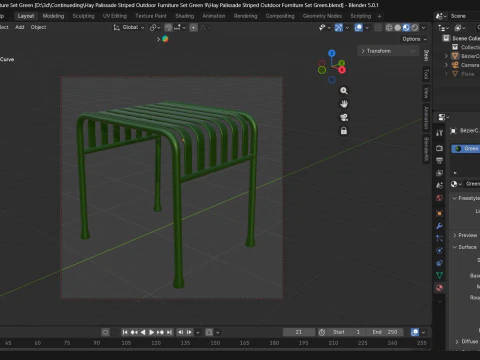Switch to Scripting workspace tab
The height and width of the screenshot is (360, 480).
tap(360, 16)
